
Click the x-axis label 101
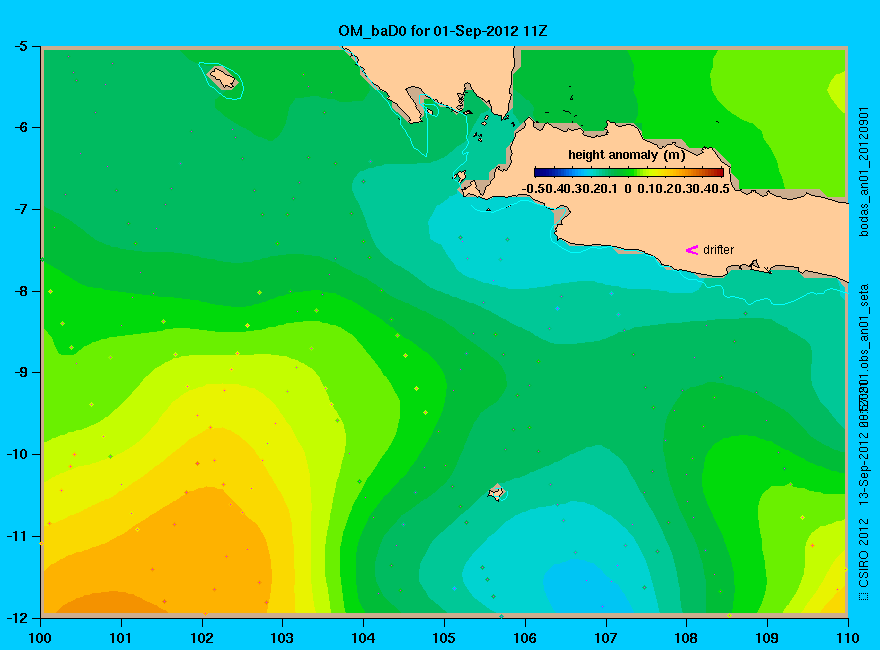pyautogui.click(x=121, y=638)
